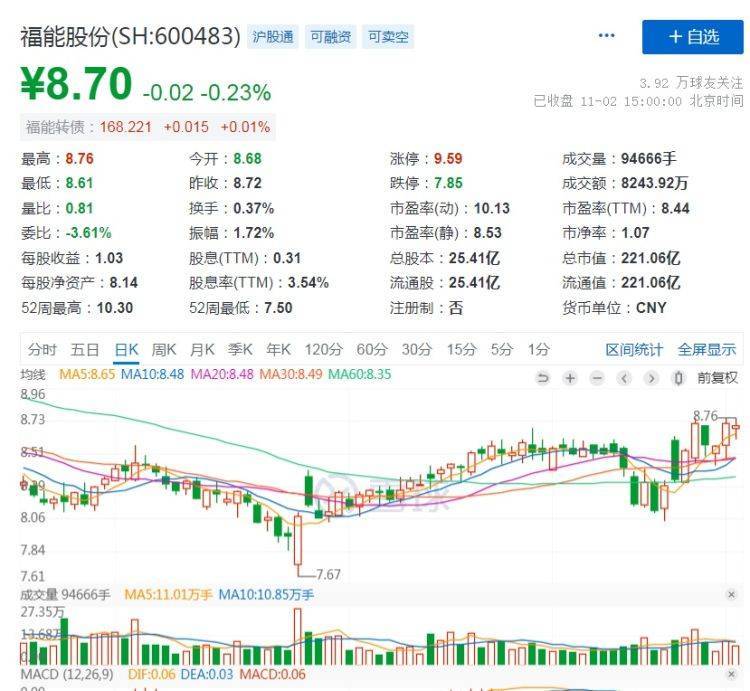Close the 成交量 volume indicator panel
The width and height of the screenshot is (750, 691).
(x=731, y=594)
